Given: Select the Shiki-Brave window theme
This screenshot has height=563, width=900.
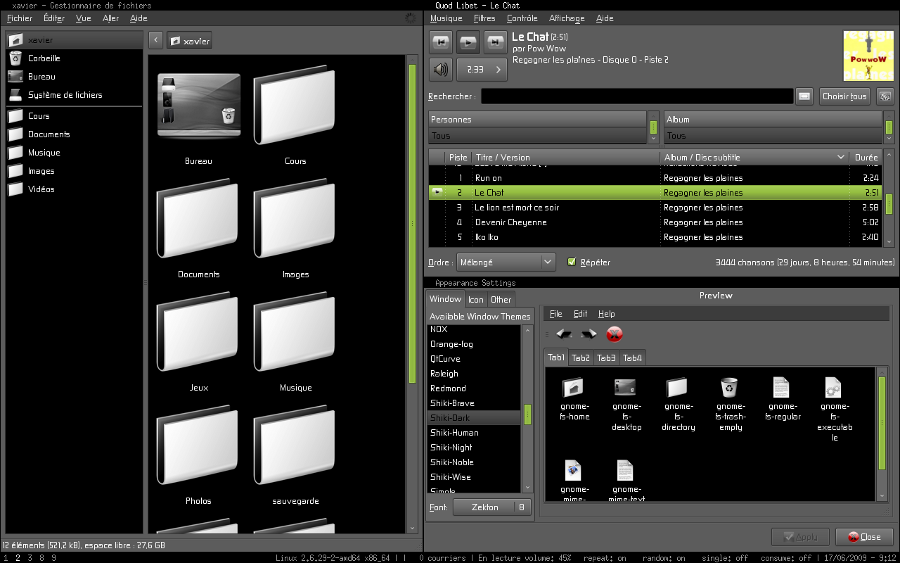Looking at the screenshot, I should pyautogui.click(x=474, y=403).
